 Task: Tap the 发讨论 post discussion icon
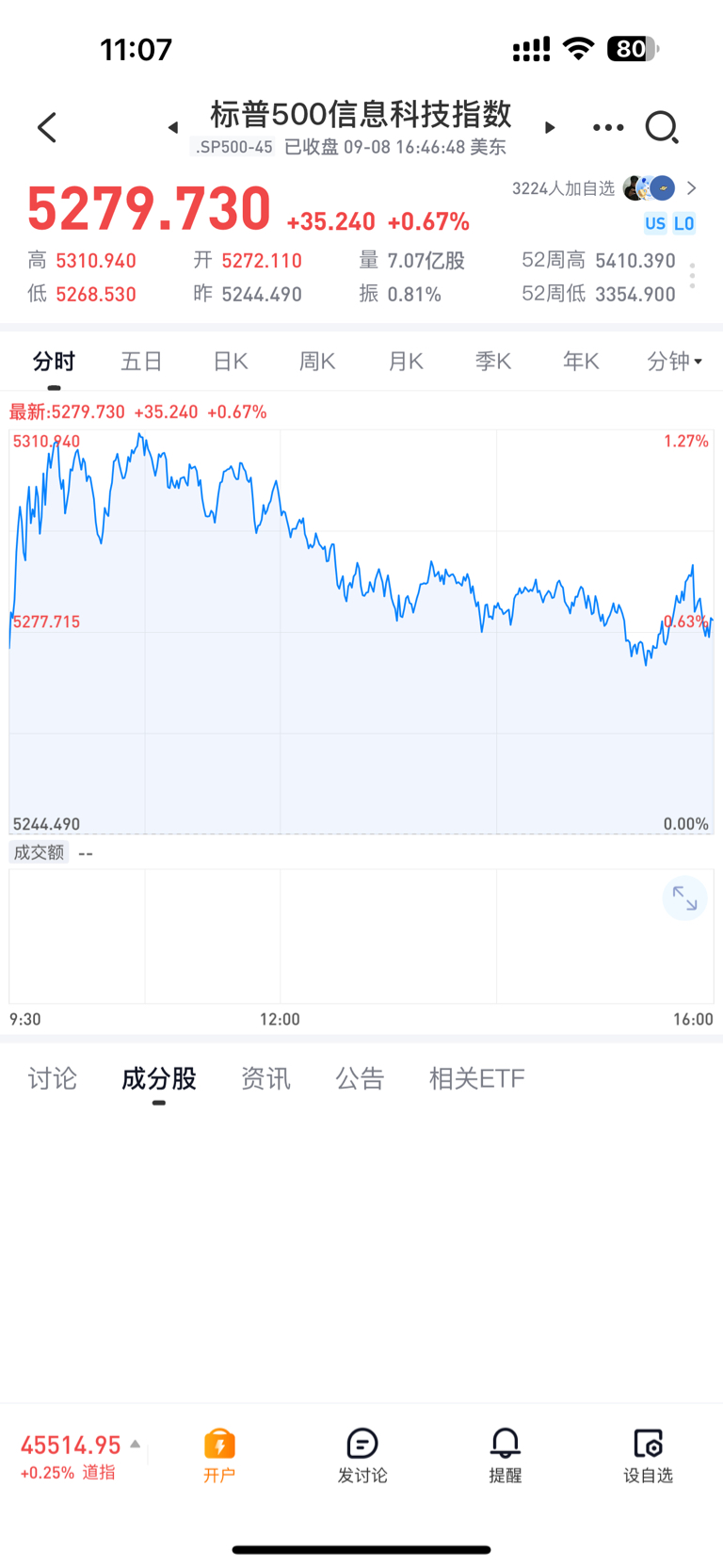(362, 1455)
